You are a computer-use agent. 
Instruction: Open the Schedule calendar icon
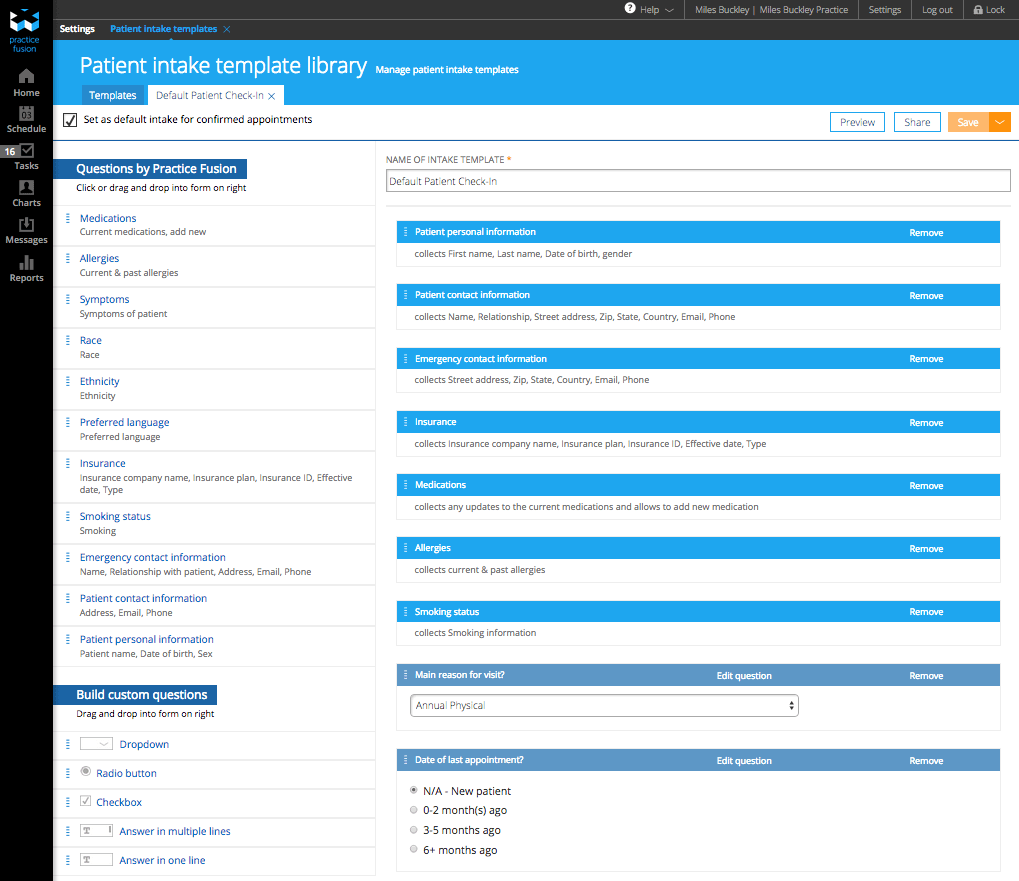point(26,114)
